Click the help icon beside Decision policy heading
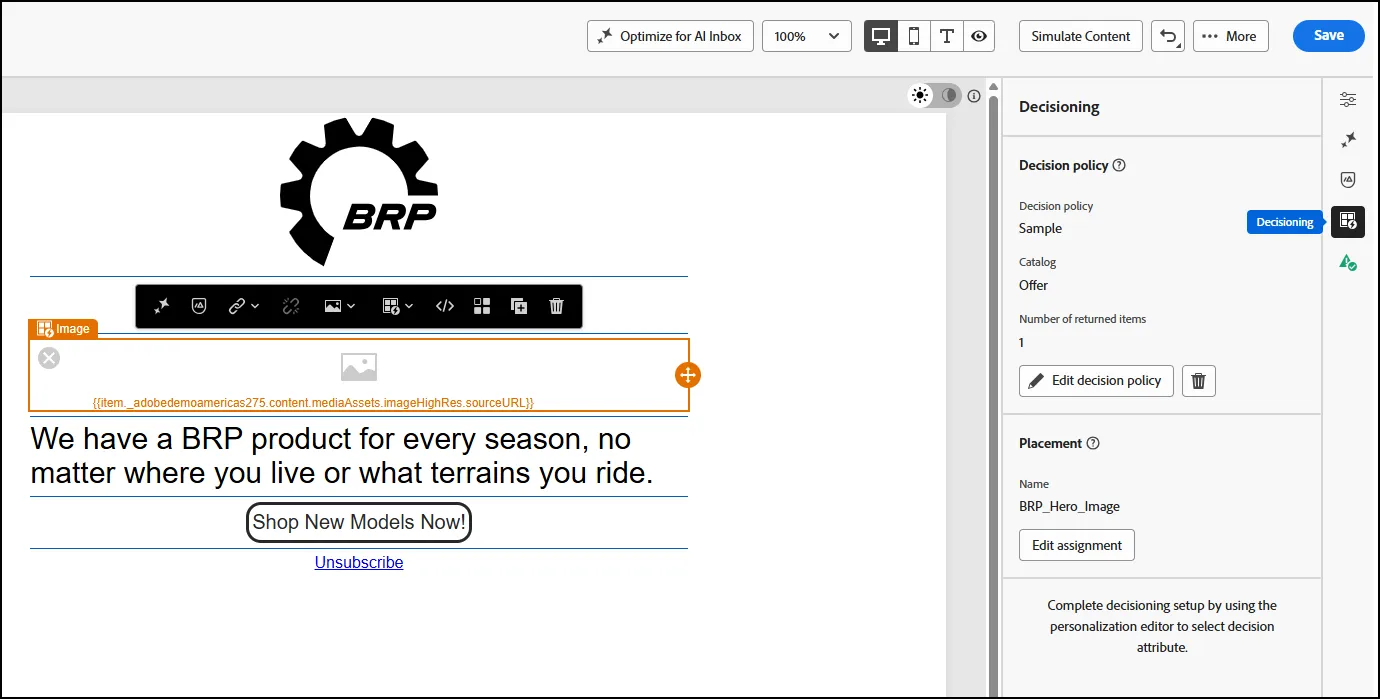 tap(1119, 165)
